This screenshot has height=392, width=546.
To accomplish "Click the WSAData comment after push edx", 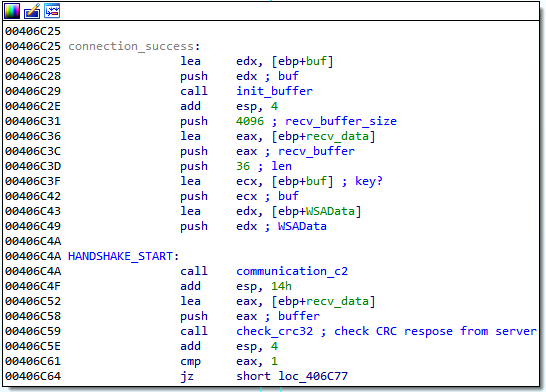I will pos(302,226).
